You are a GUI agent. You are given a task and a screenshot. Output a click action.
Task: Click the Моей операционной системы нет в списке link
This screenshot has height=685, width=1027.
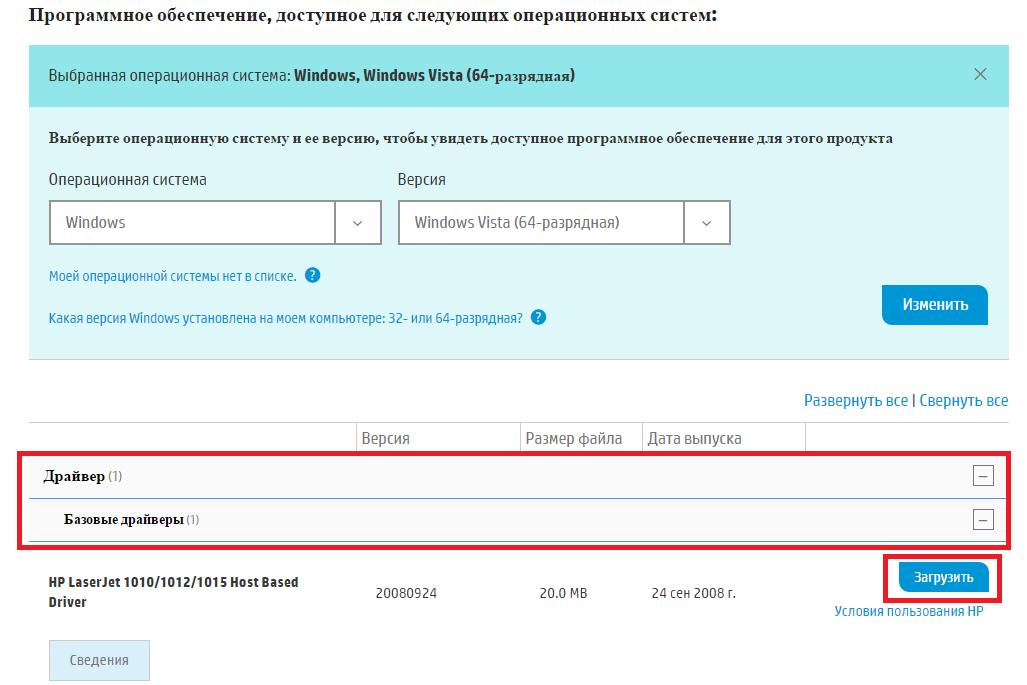pos(172,276)
